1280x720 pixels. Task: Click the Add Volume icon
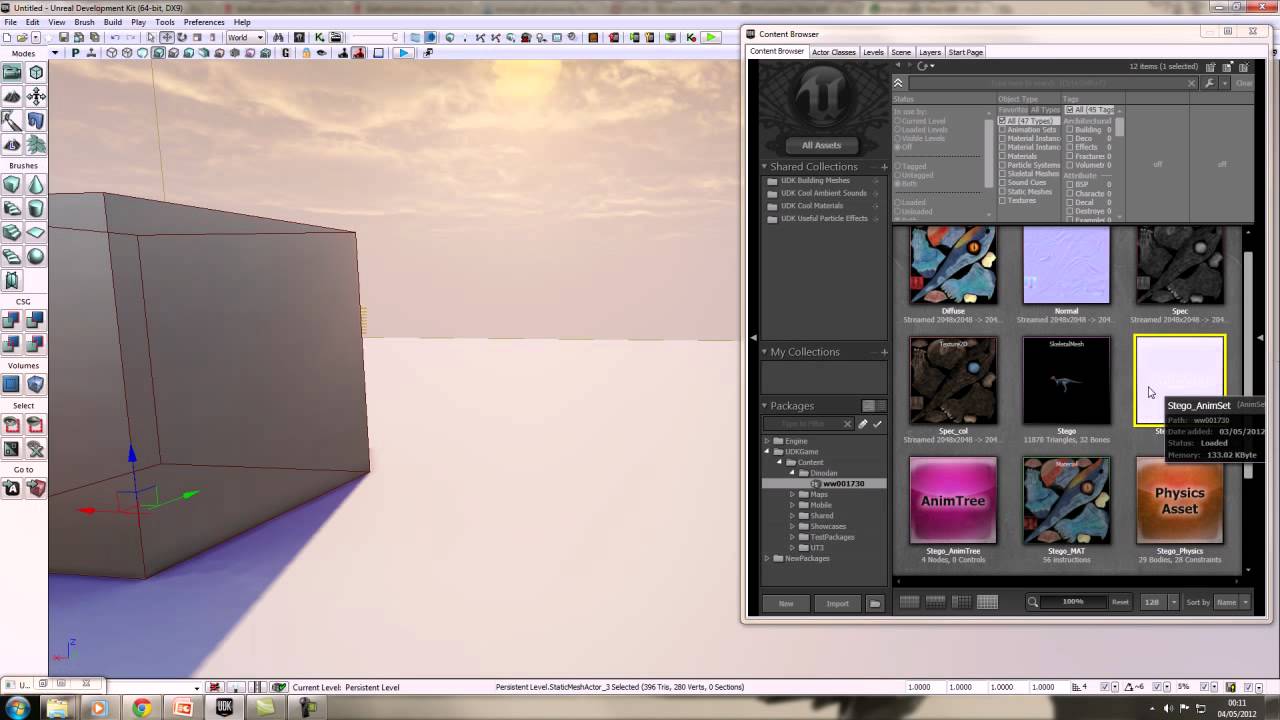pyautogui.click(x=12, y=385)
